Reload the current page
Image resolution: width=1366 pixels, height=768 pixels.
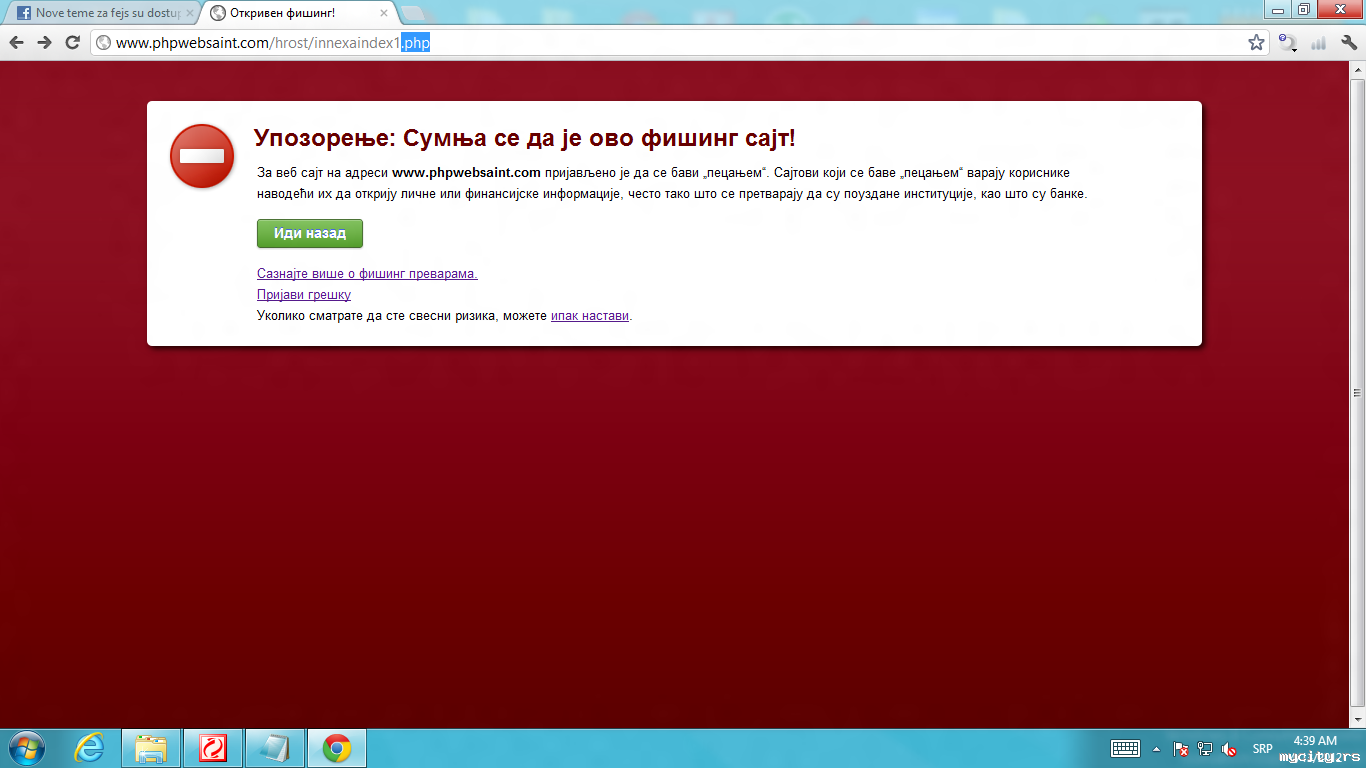[x=72, y=42]
